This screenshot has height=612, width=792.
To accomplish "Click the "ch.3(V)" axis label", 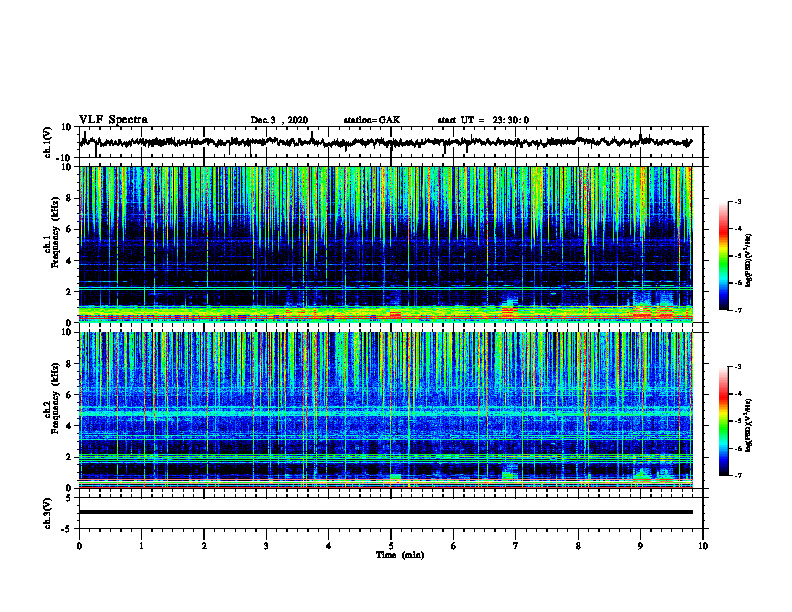I will point(47,513).
